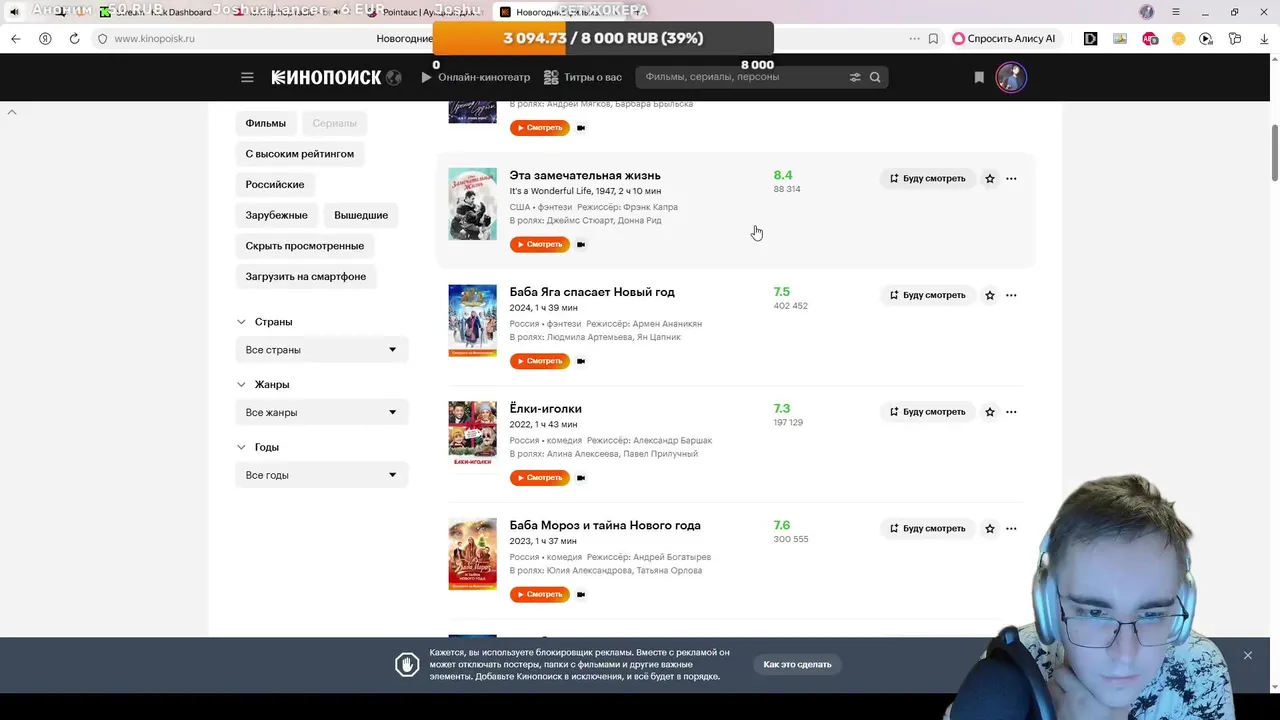Add Ёлки-иголки to Буду смотреть

tap(928, 412)
